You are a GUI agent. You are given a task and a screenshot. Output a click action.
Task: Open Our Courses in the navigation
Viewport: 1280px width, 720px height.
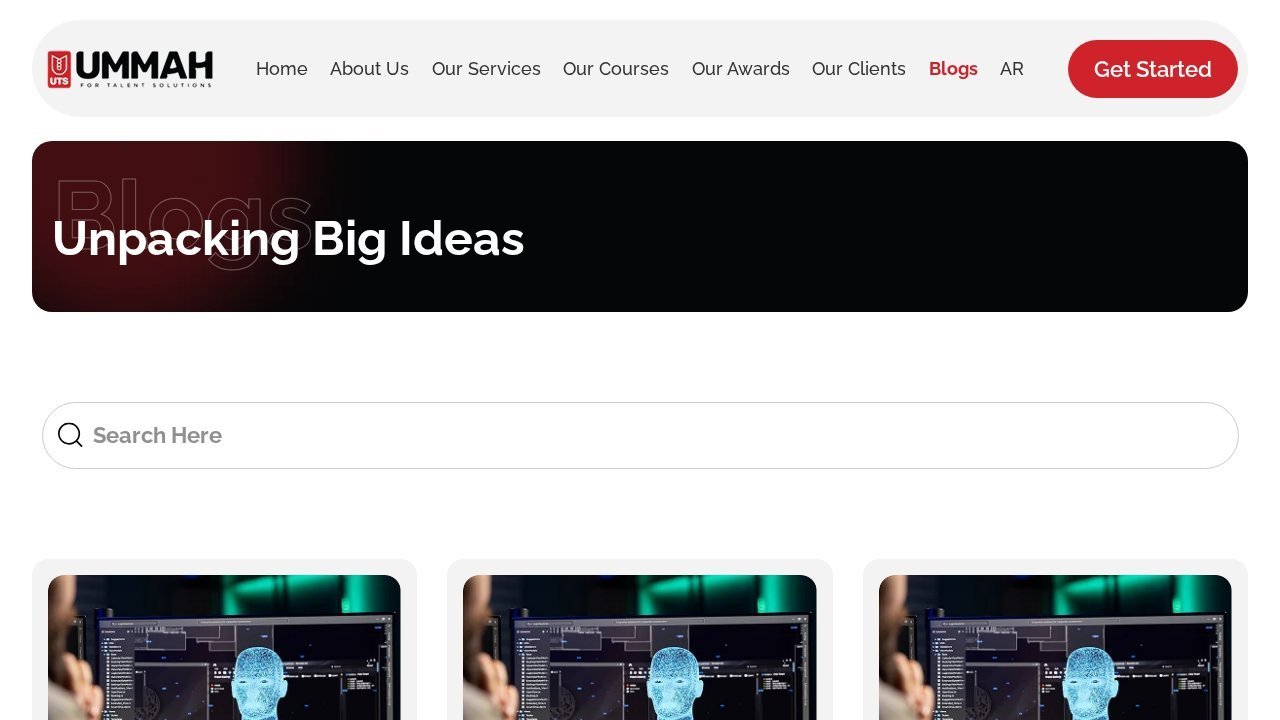(x=616, y=69)
